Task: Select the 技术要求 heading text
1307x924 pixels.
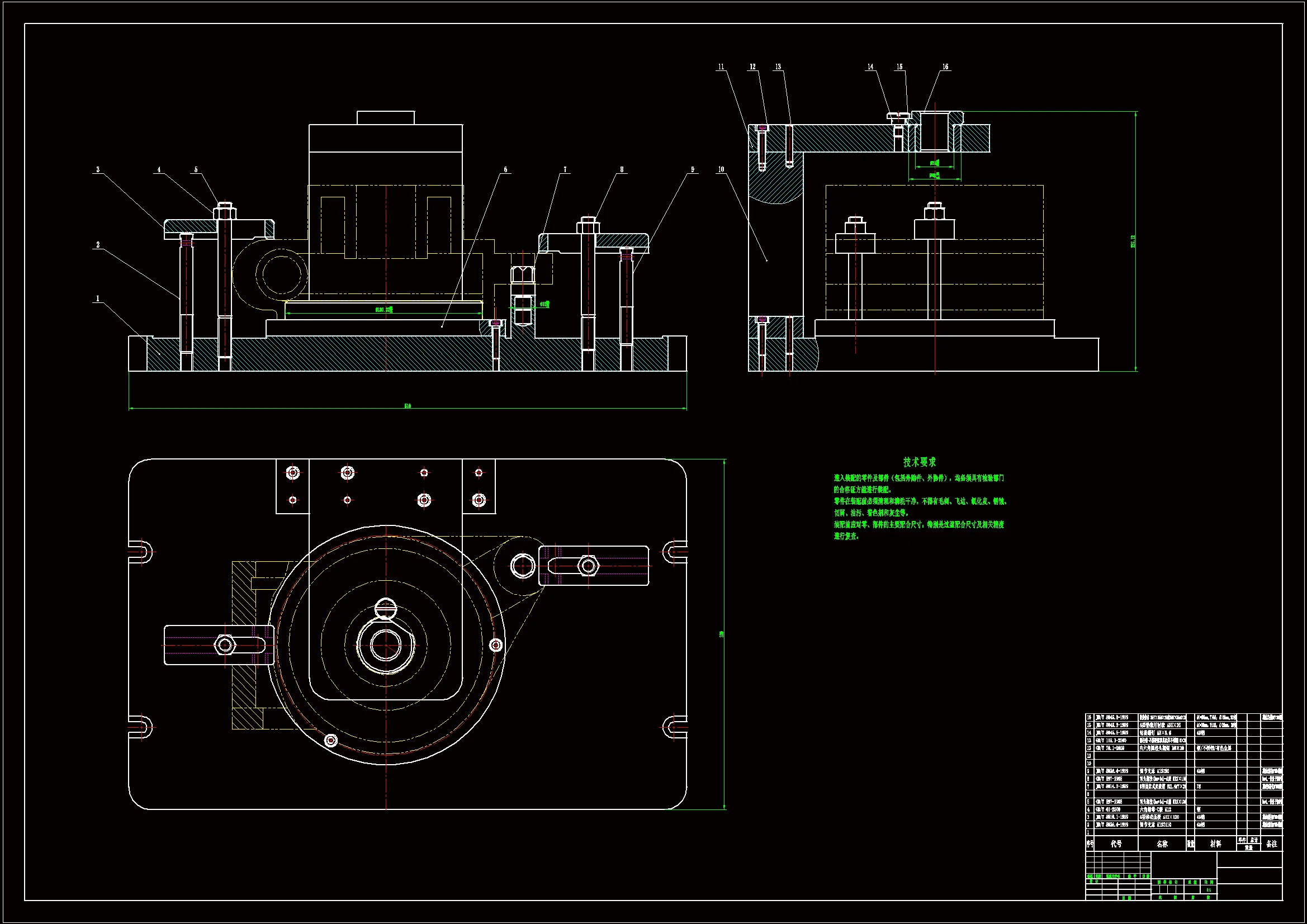Action: pyautogui.click(x=919, y=462)
